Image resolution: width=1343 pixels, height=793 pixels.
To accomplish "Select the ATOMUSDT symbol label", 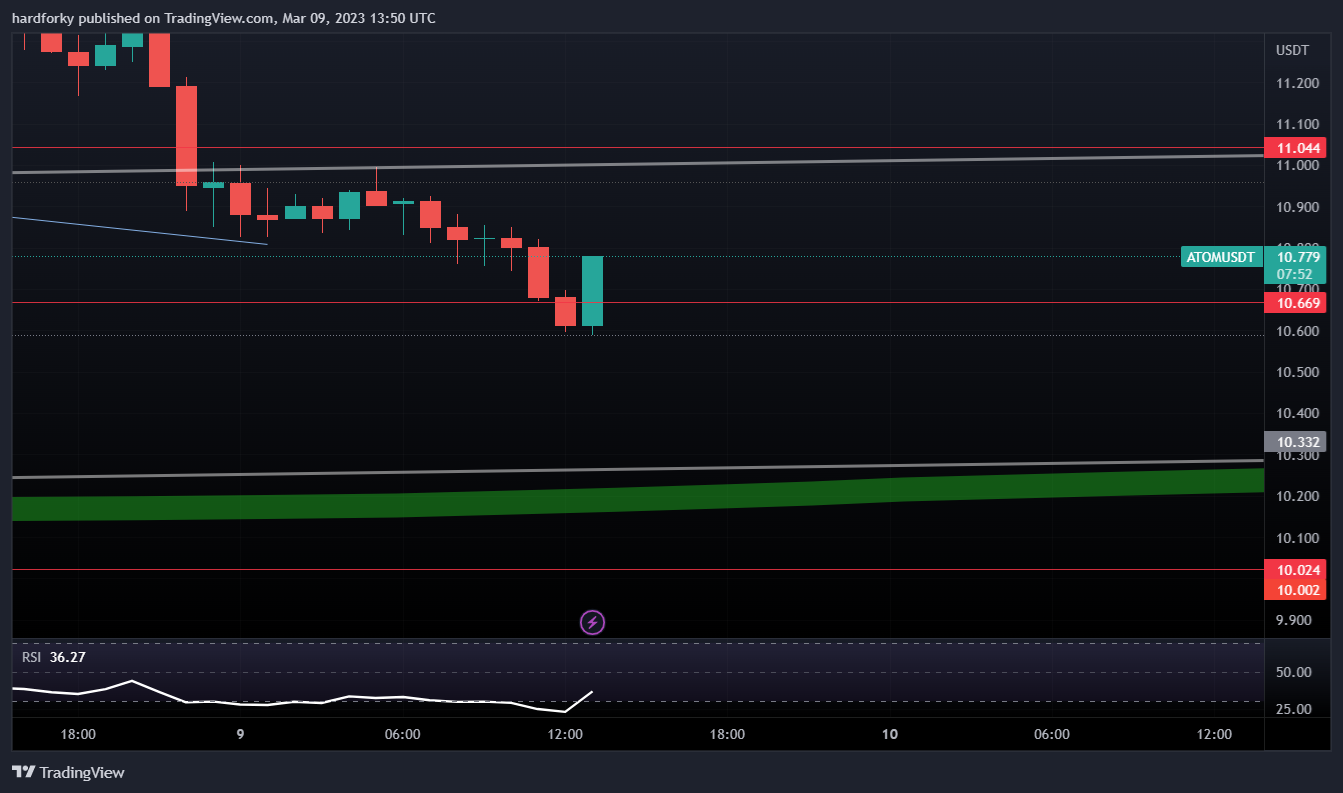I will click(1220, 257).
